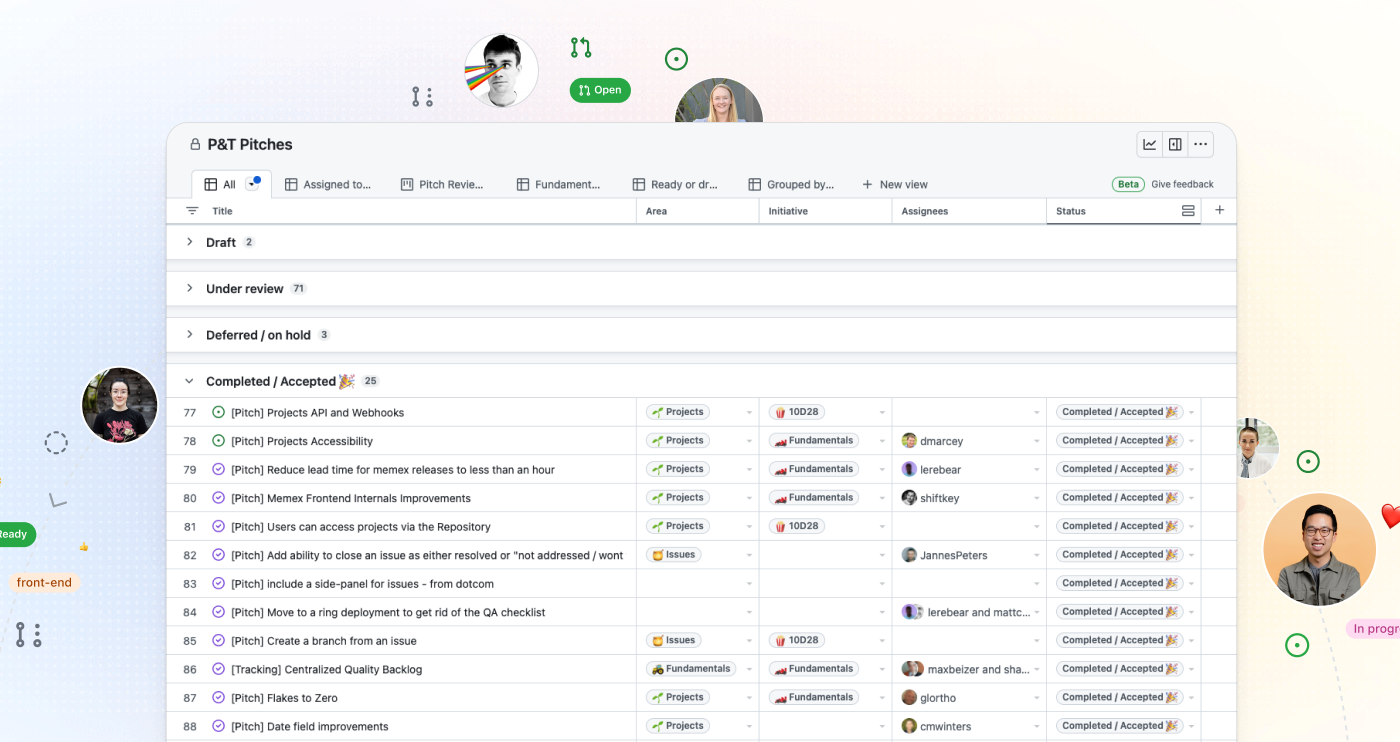Expand the Under review group
1400x742 pixels.
point(189,288)
